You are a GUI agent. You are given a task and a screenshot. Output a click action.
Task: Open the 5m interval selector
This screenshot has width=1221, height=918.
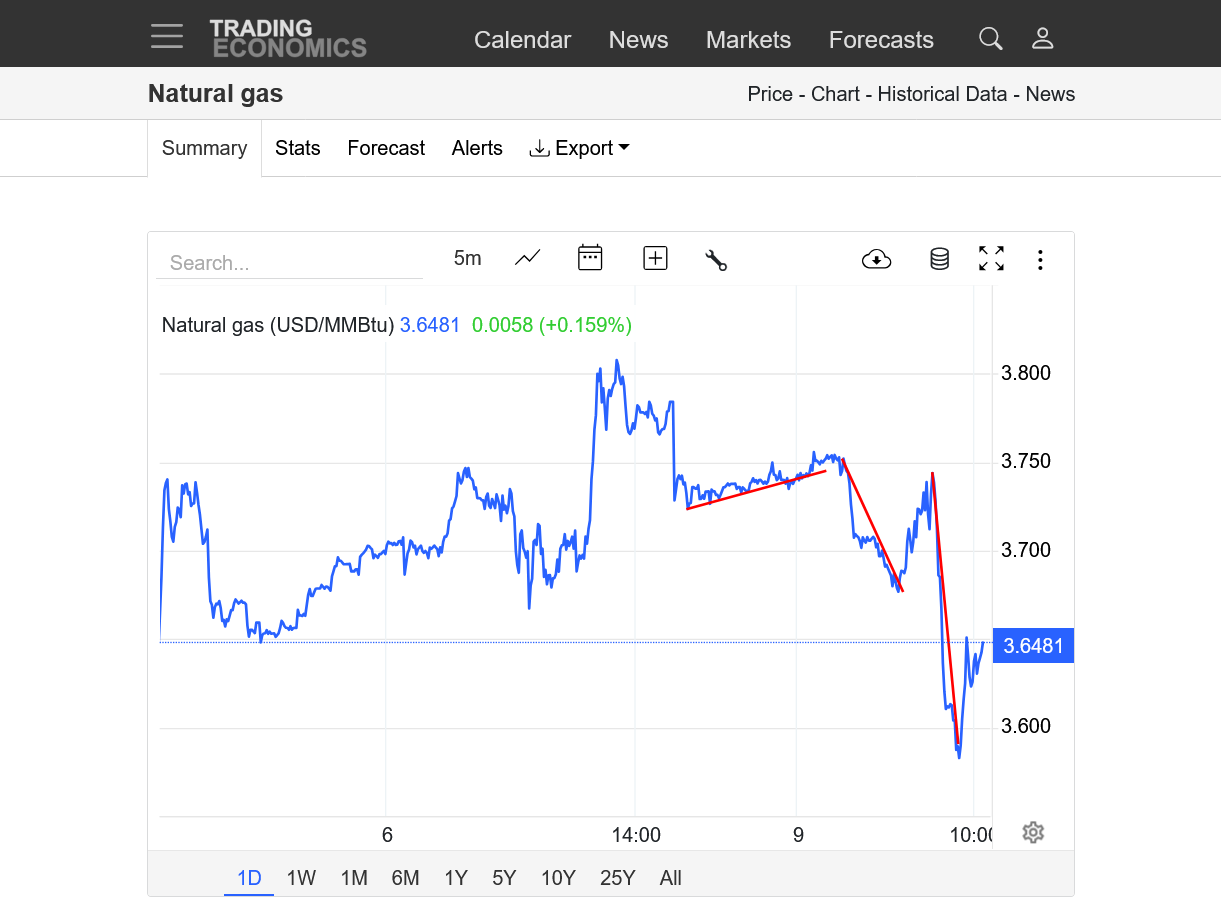click(x=467, y=258)
